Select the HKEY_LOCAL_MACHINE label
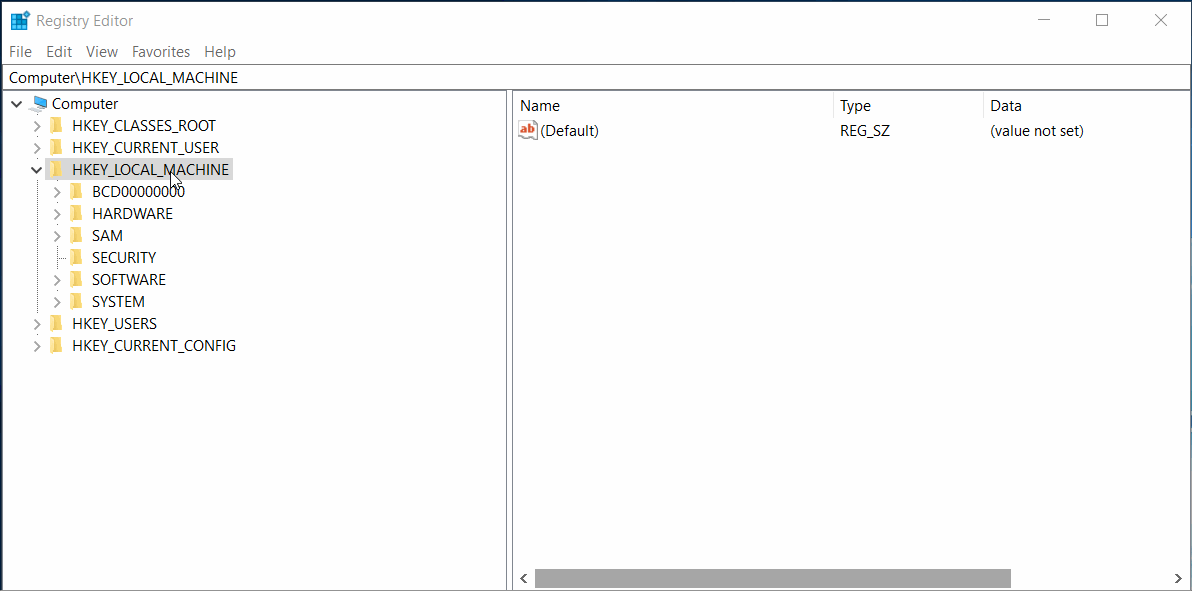Screen dimensions: 1192x591 coord(151,170)
